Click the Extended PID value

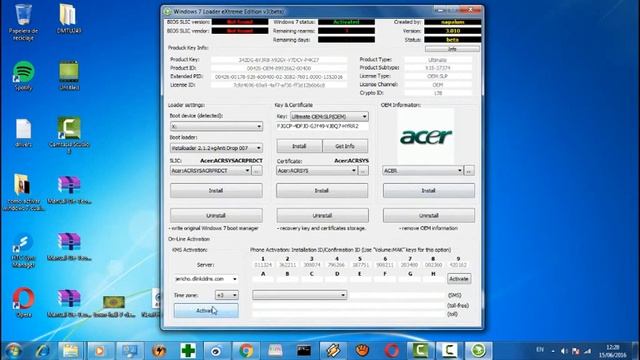point(279,77)
